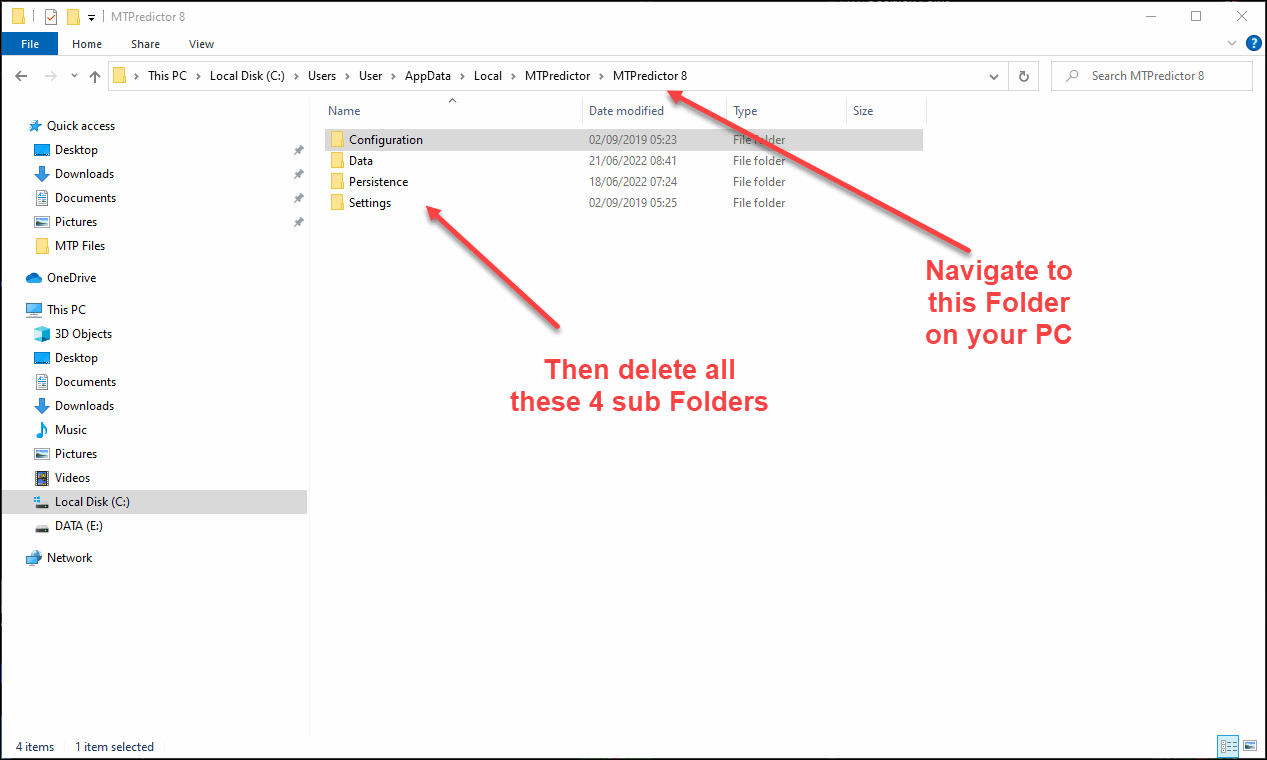Sort by the Date modified column header
This screenshot has height=760, width=1267.
pos(626,111)
